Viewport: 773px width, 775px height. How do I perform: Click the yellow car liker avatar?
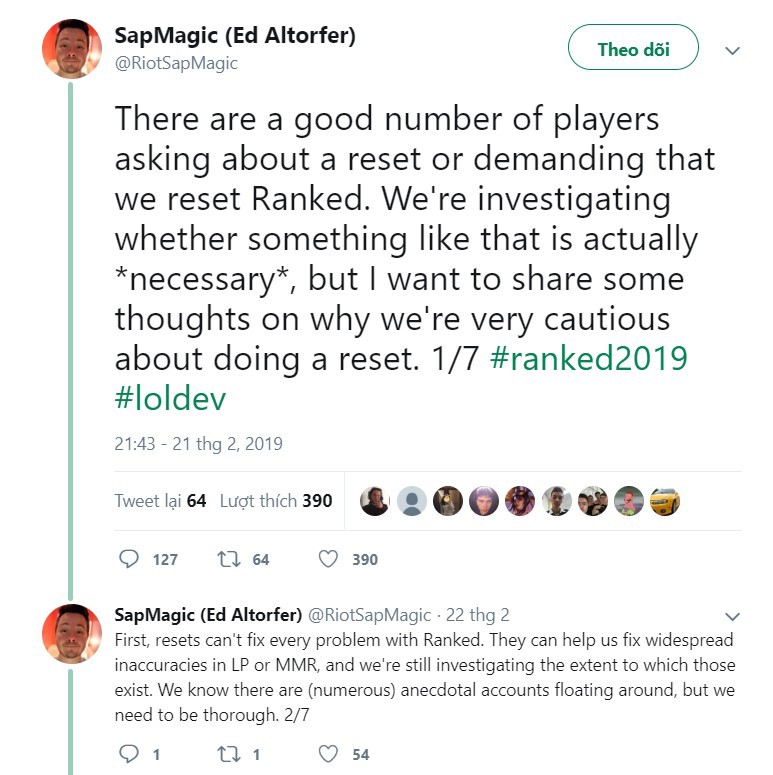pyautogui.click(x=665, y=501)
